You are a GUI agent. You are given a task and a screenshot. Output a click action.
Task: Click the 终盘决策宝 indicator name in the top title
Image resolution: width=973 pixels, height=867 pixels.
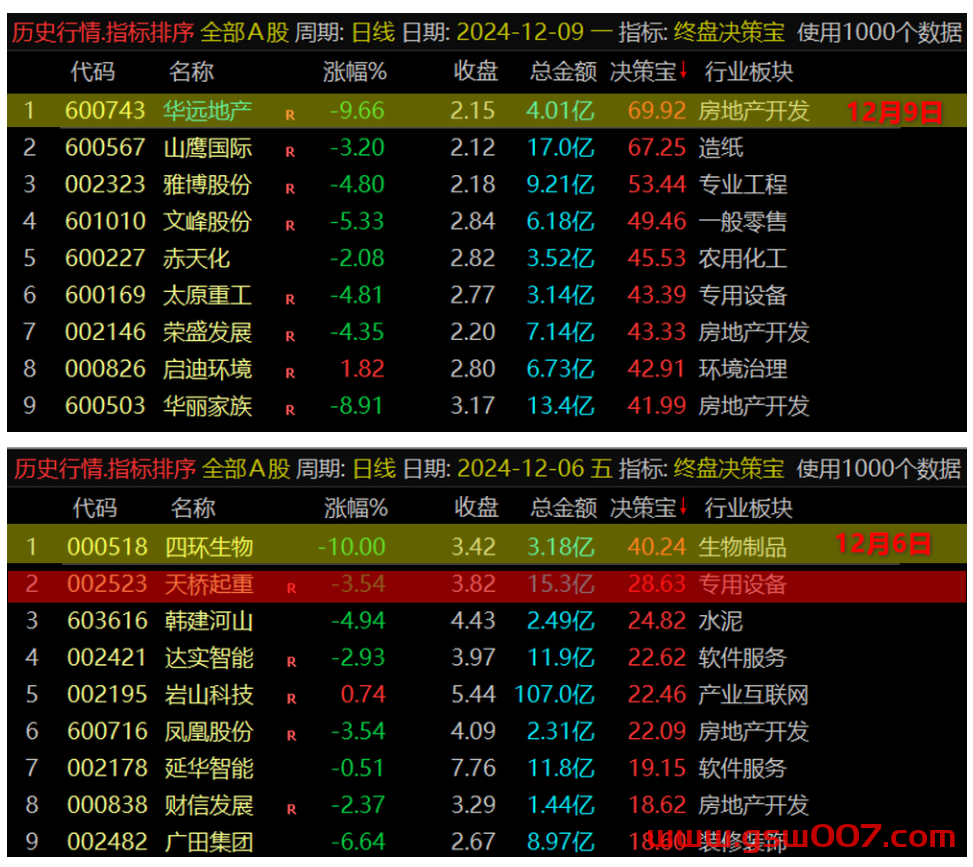(729, 32)
